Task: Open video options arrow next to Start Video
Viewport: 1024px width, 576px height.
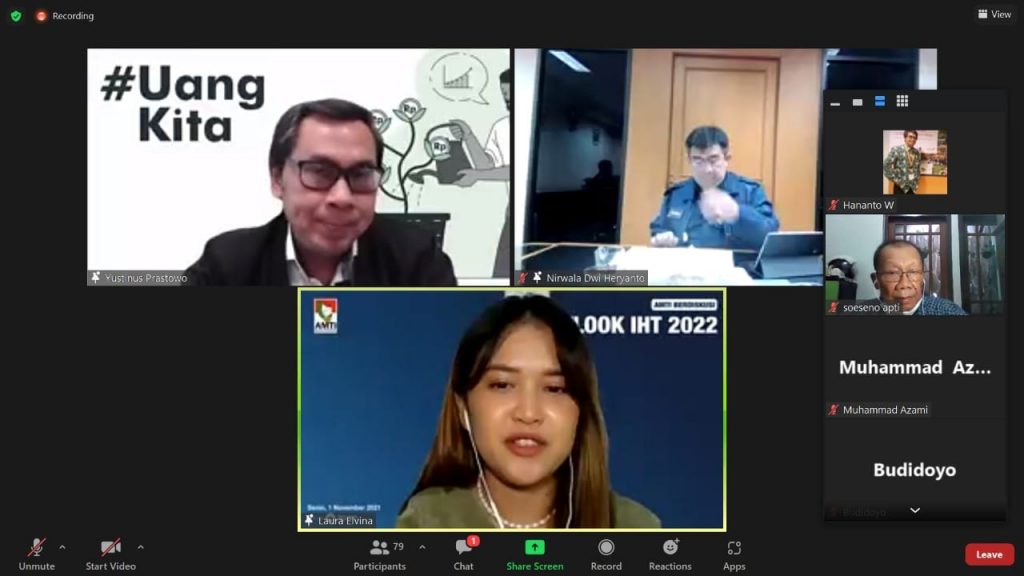Action: [140, 547]
